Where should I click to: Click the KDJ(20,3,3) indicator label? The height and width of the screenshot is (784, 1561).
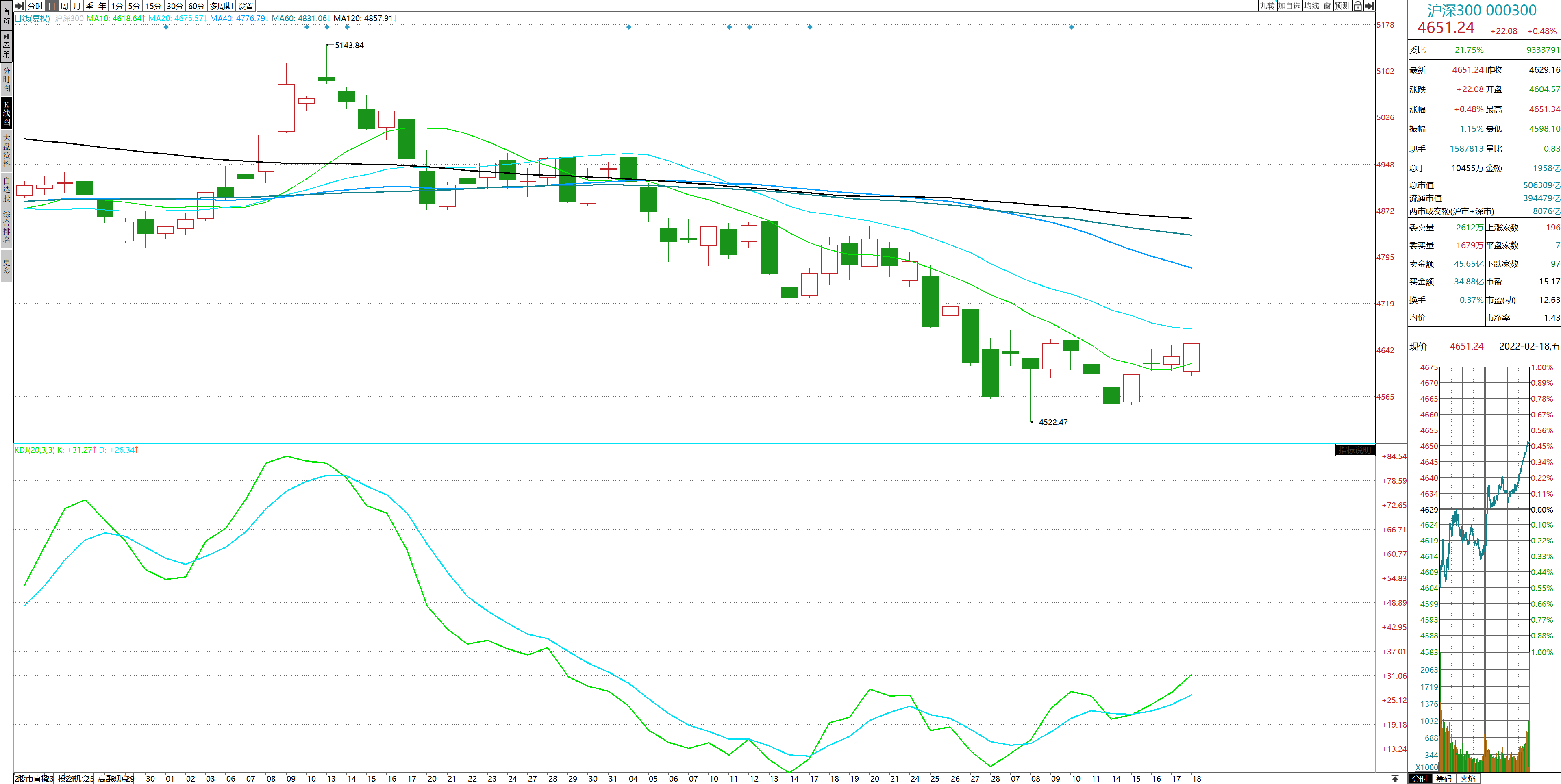point(35,450)
